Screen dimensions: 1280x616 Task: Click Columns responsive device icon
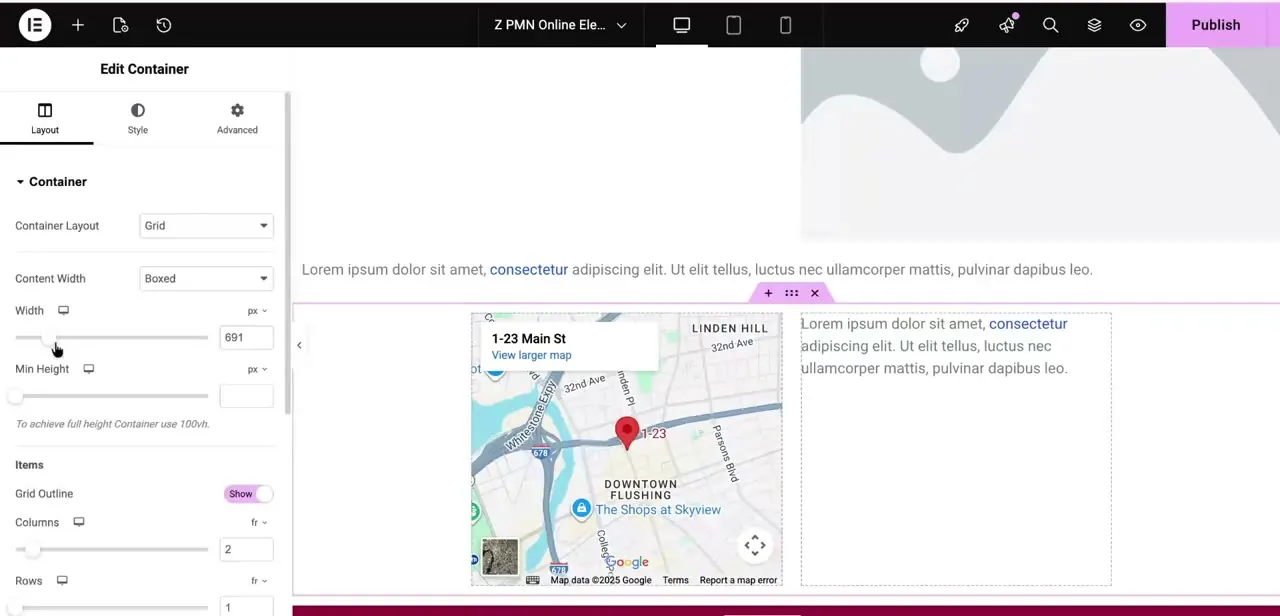[x=79, y=523]
